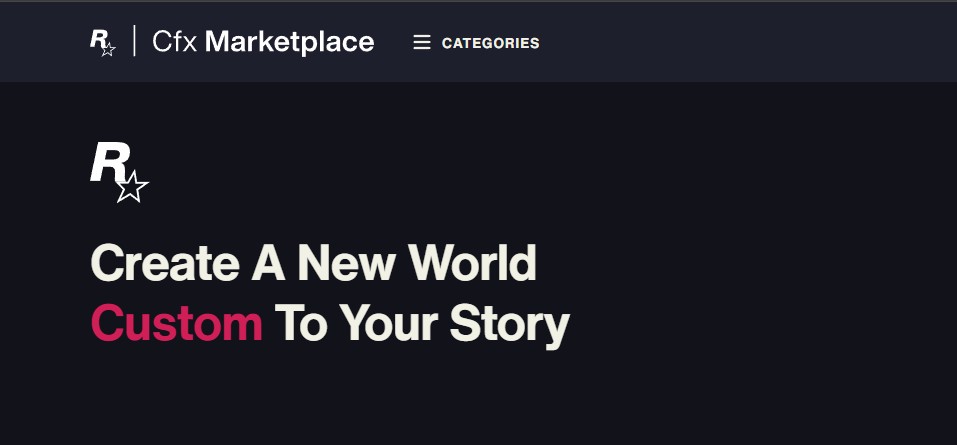957x445 pixels.
Task: Click the word "Cfx" in the header
Action: tap(175, 42)
